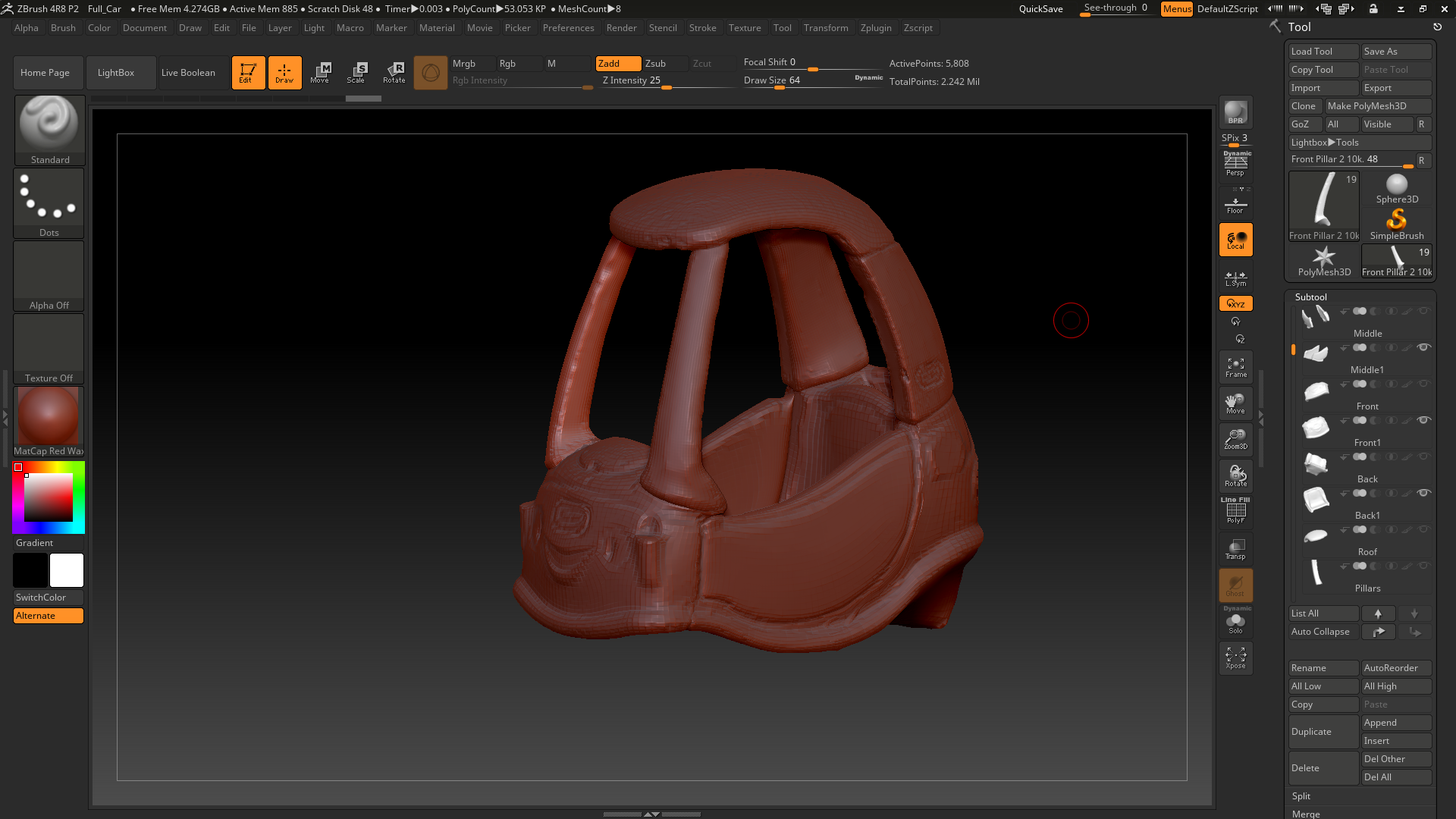Toggle the Floor grid icon
Viewport: 1456px width, 819px height.
pyautogui.click(x=1235, y=204)
